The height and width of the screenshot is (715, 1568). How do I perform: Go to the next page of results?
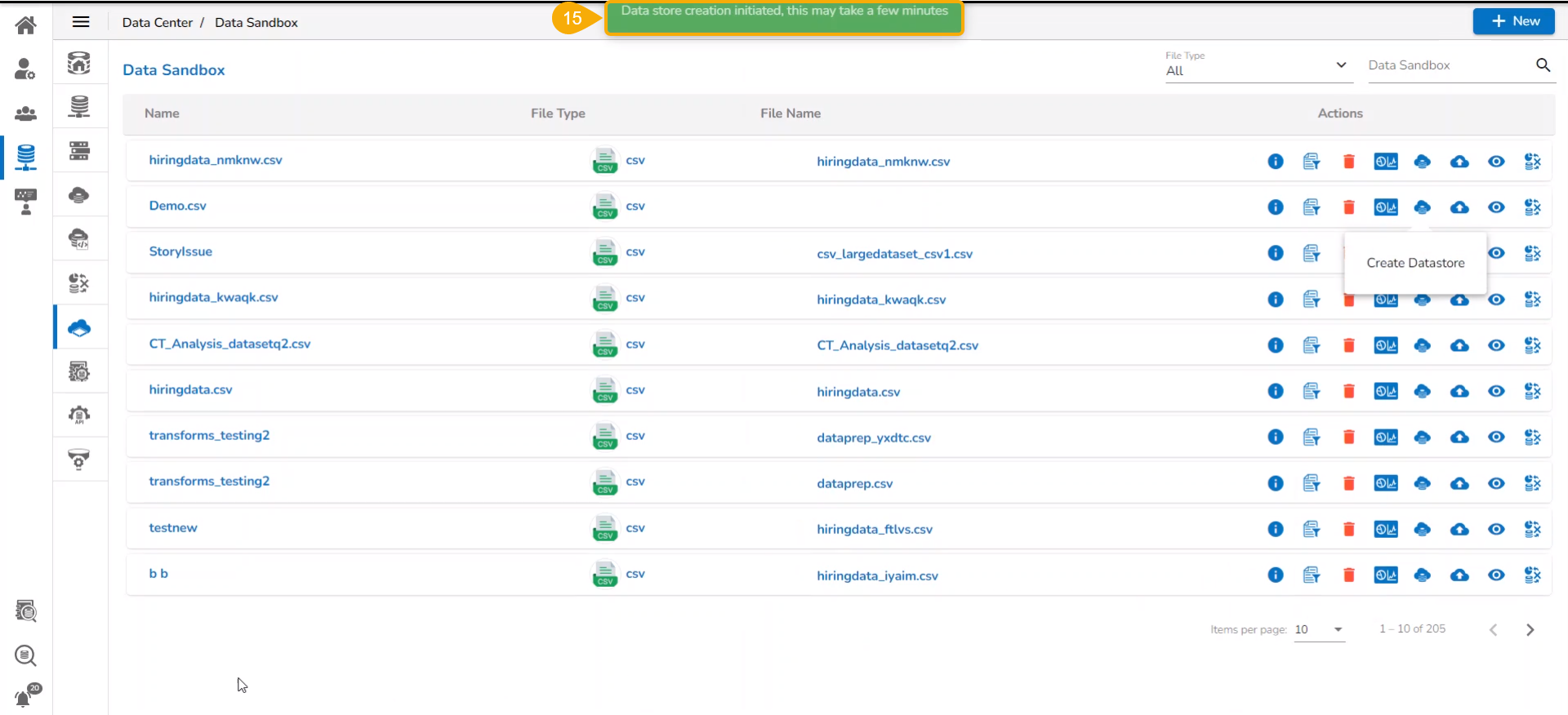(1530, 630)
